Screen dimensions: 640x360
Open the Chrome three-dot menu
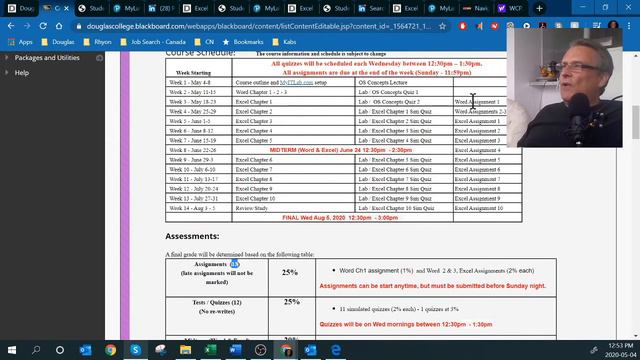coord(629,26)
